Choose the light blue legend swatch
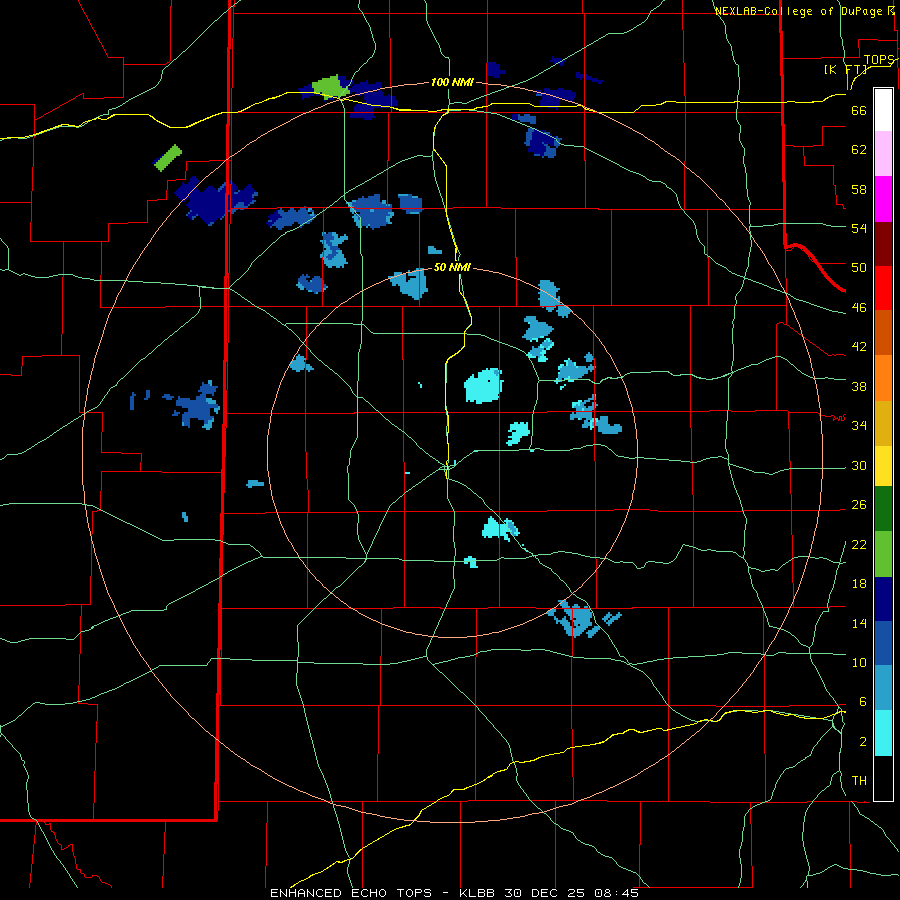900x900 pixels. (x=883, y=688)
